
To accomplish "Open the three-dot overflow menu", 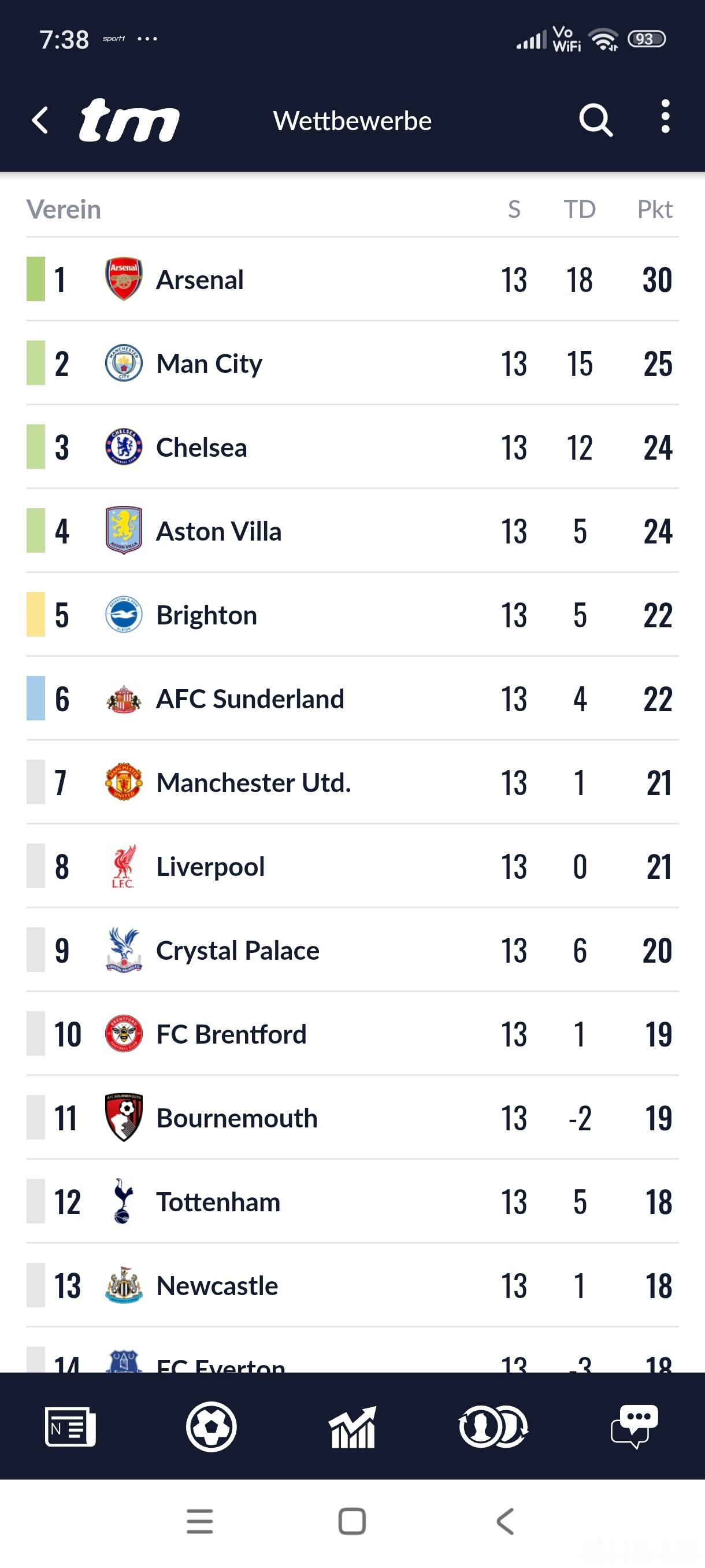I will click(x=665, y=117).
